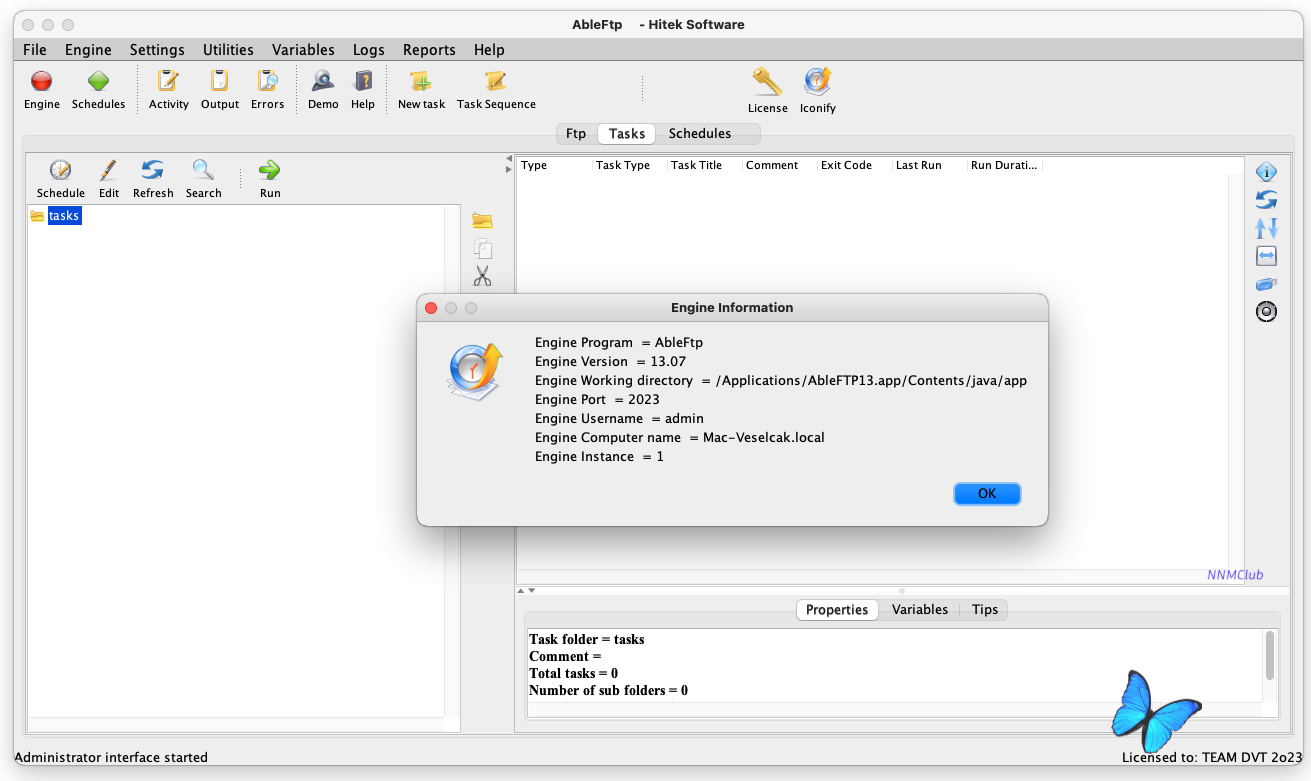
Task: Open the Reports menu
Action: tap(429, 50)
